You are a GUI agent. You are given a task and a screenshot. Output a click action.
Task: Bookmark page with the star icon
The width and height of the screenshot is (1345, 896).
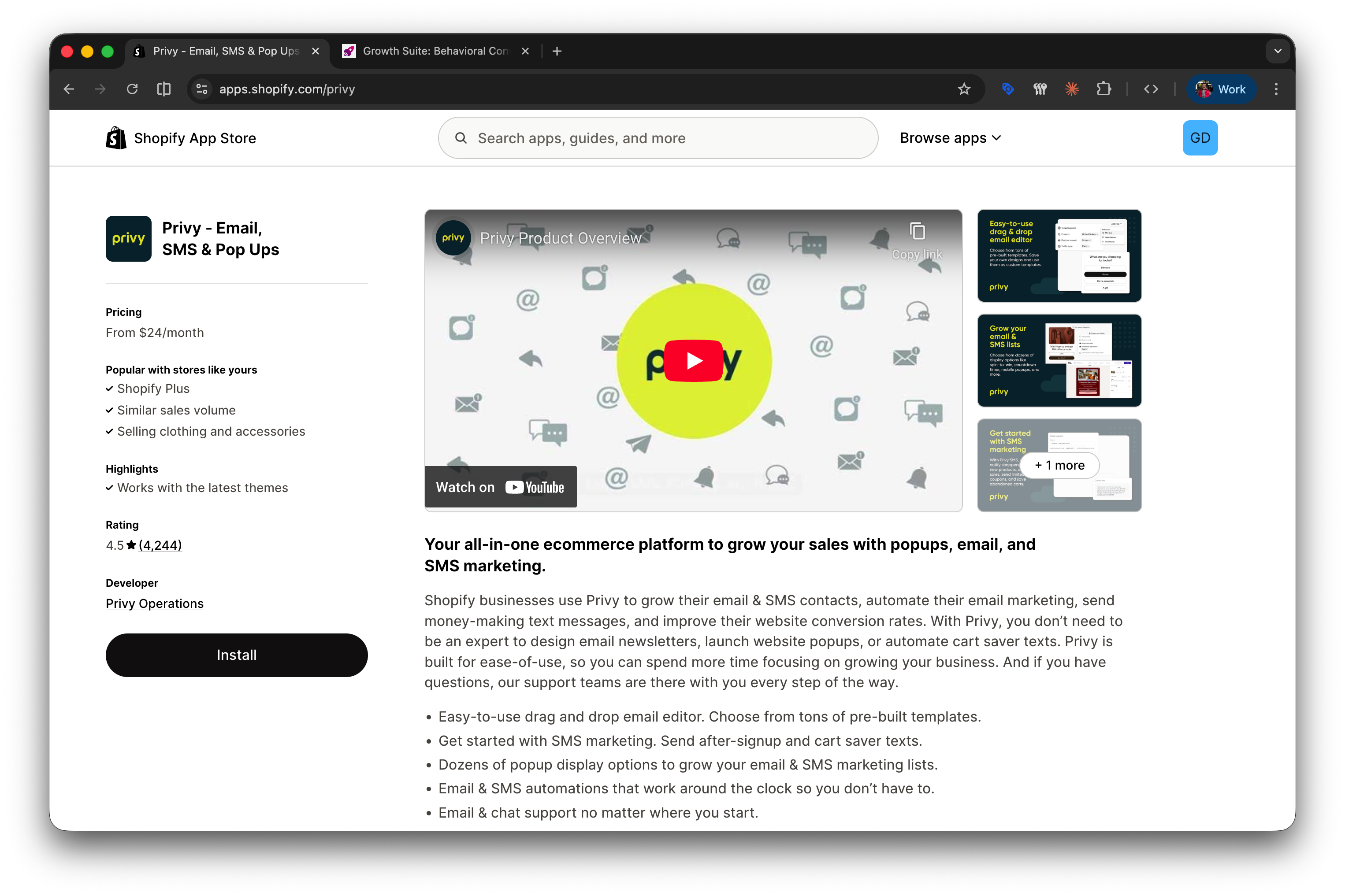[964, 89]
